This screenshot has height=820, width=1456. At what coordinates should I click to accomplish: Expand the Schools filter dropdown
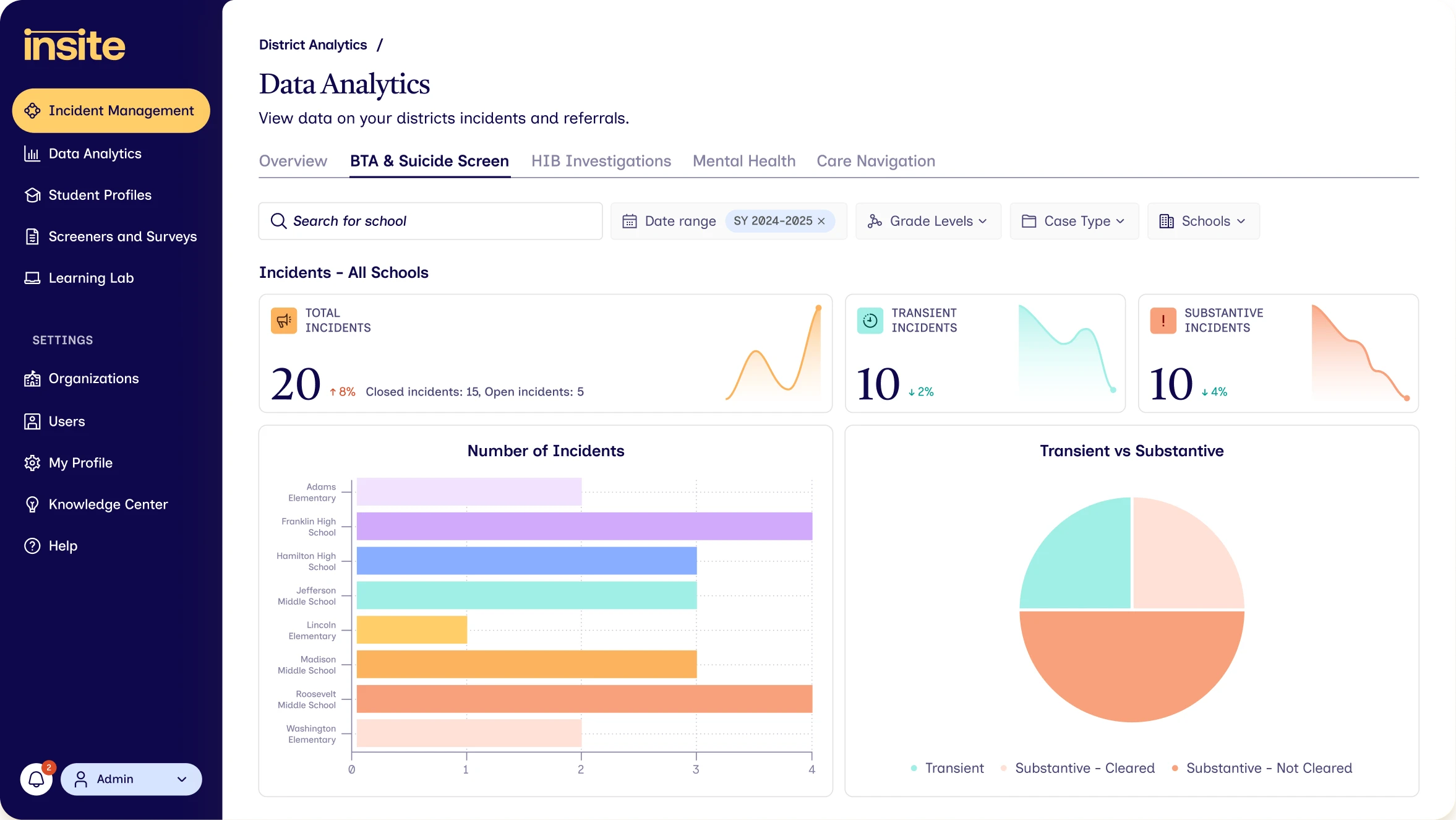[x=1204, y=221]
